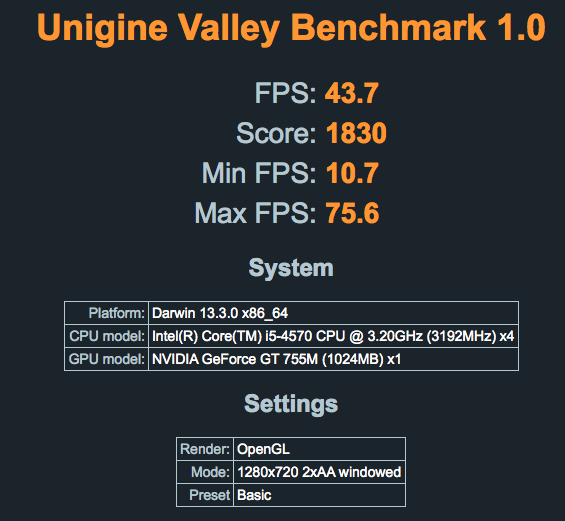Click the Min FPS value 10.7
The height and width of the screenshot is (521, 565).
(x=352, y=173)
